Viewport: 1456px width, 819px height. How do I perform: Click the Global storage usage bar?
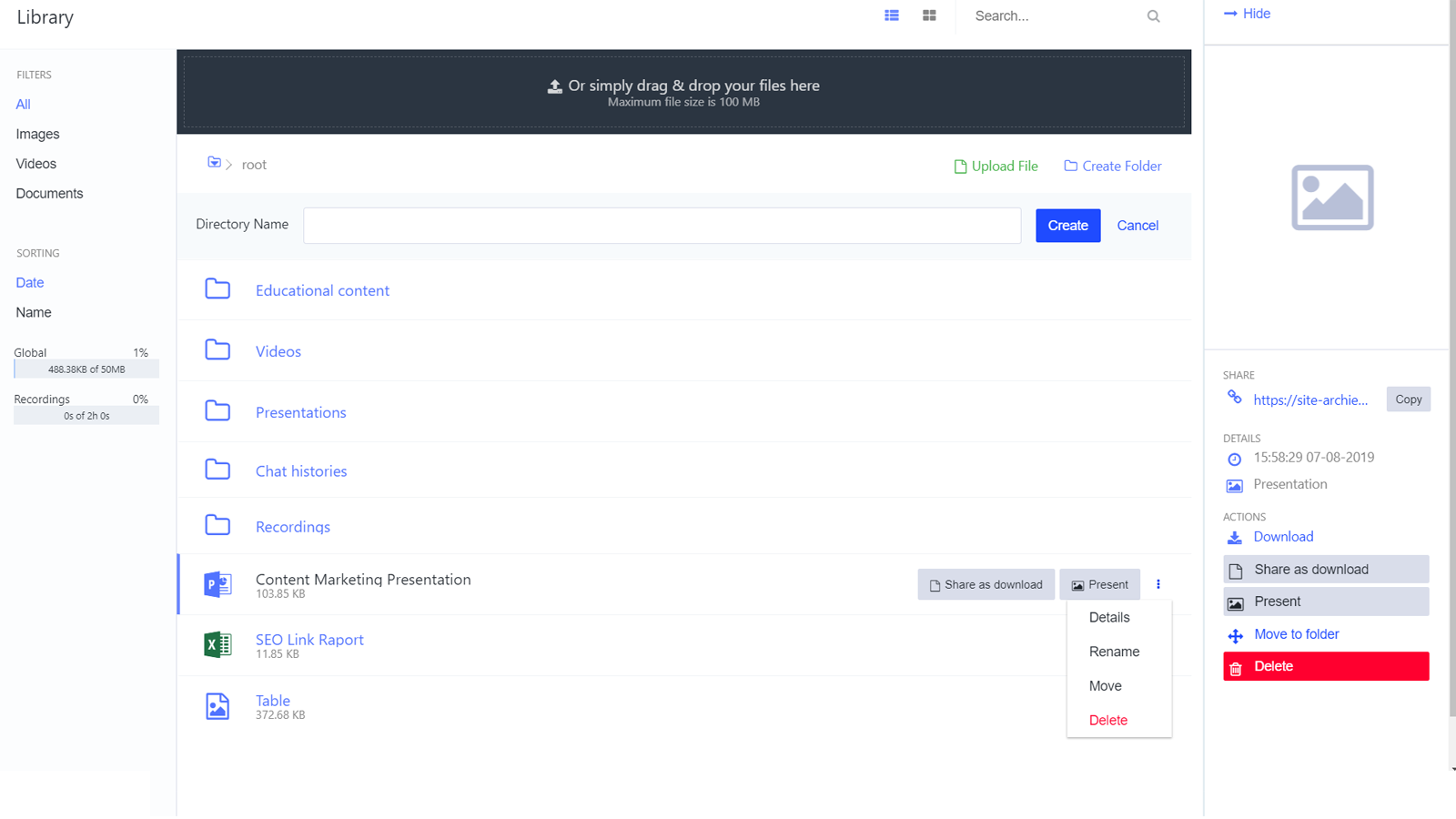click(86, 369)
